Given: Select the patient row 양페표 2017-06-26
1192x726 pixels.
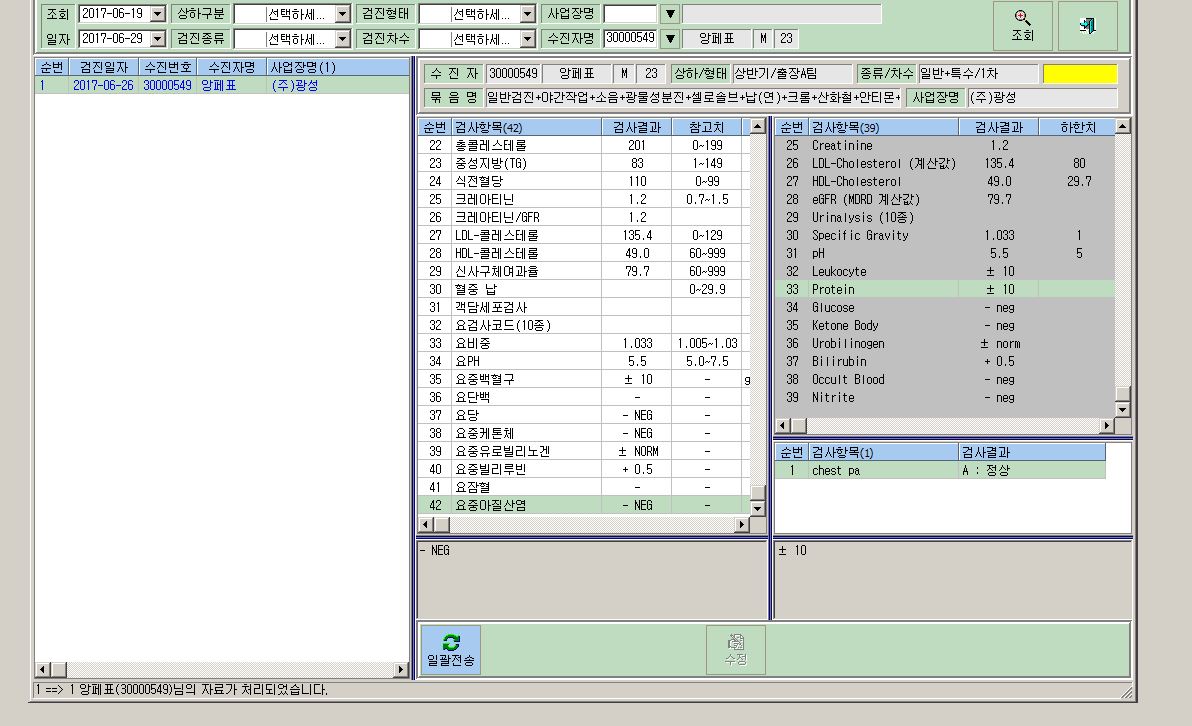Looking at the screenshot, I should coord(222,85).
